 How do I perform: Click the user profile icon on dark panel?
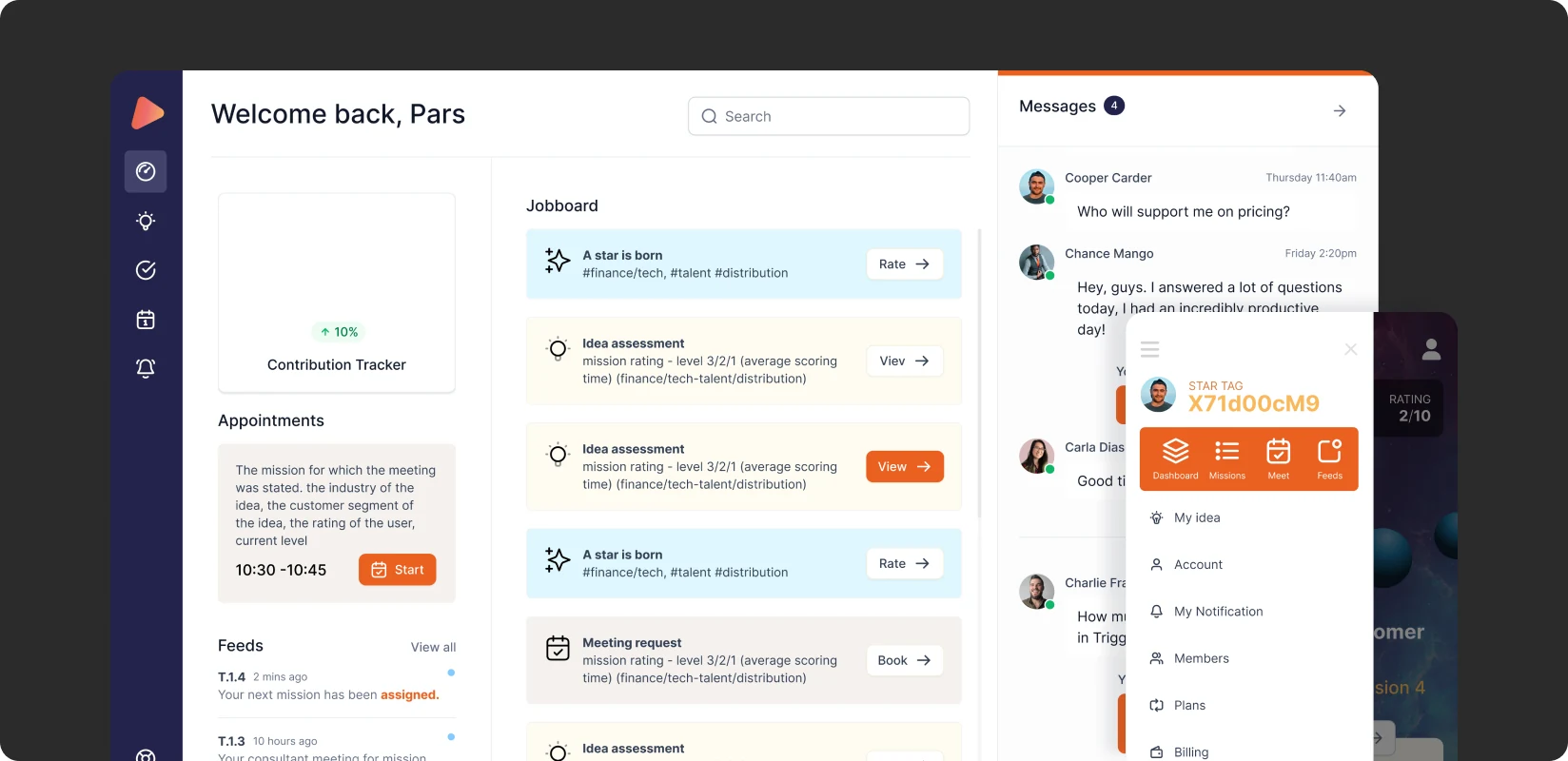[x=1431, y=349]
